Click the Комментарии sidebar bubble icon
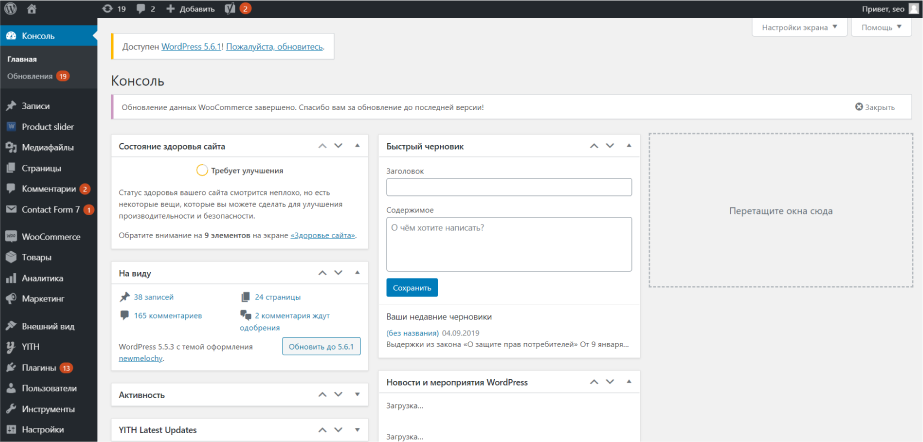Image resolution: width=923 pixels, height=442 pixels. pos(11,189)
